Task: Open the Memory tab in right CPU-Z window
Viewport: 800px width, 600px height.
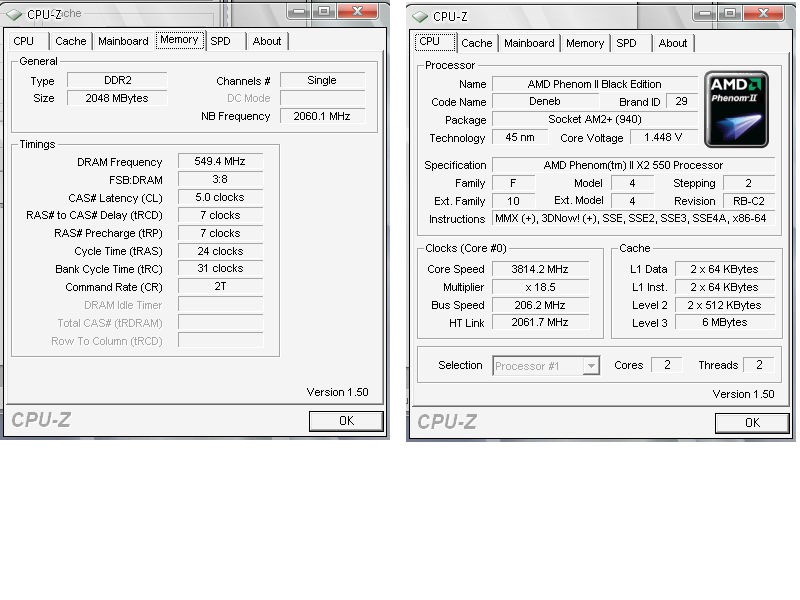Action: click(585, 43)
